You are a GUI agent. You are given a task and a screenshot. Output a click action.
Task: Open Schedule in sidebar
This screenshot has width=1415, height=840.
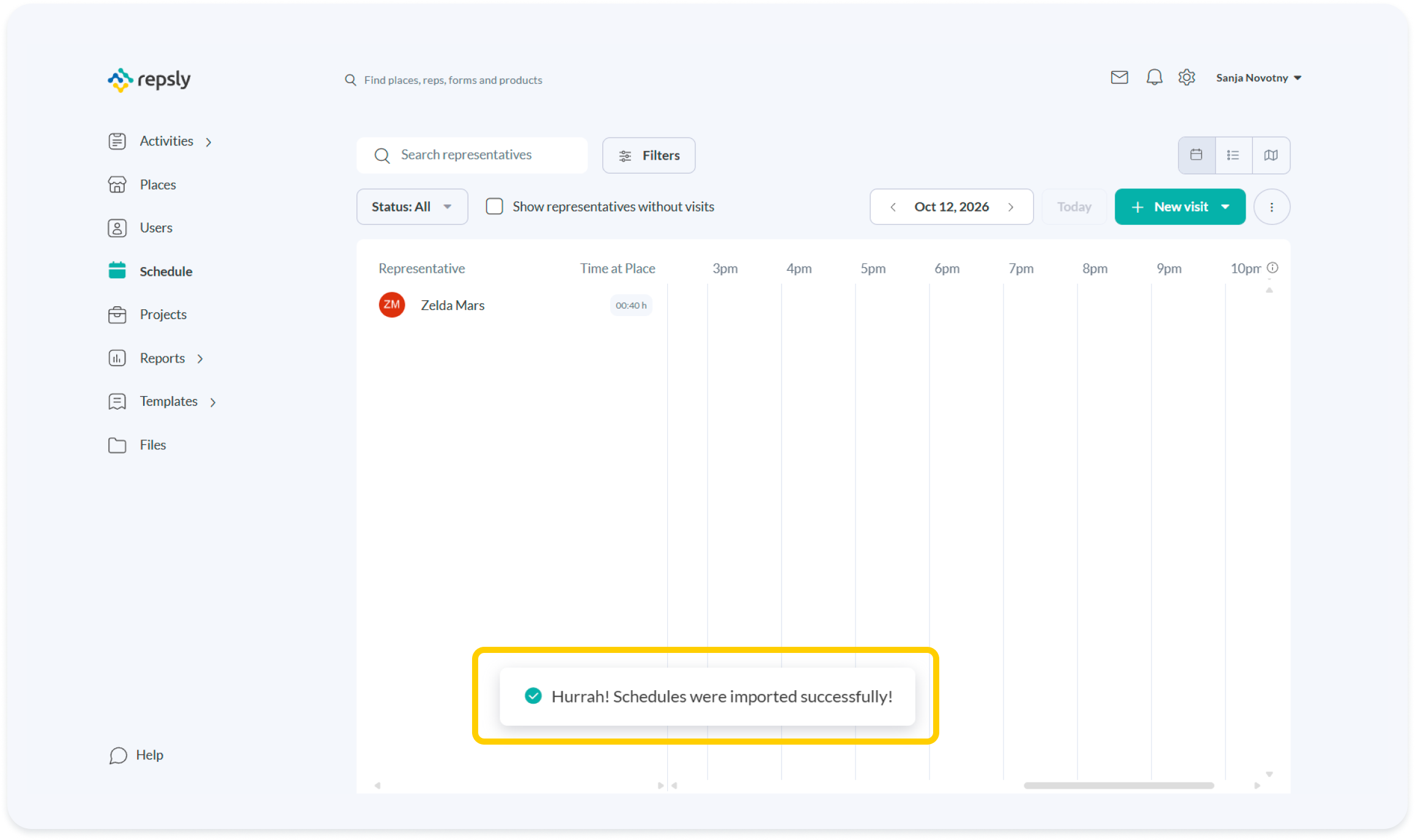tap(150, 271)
